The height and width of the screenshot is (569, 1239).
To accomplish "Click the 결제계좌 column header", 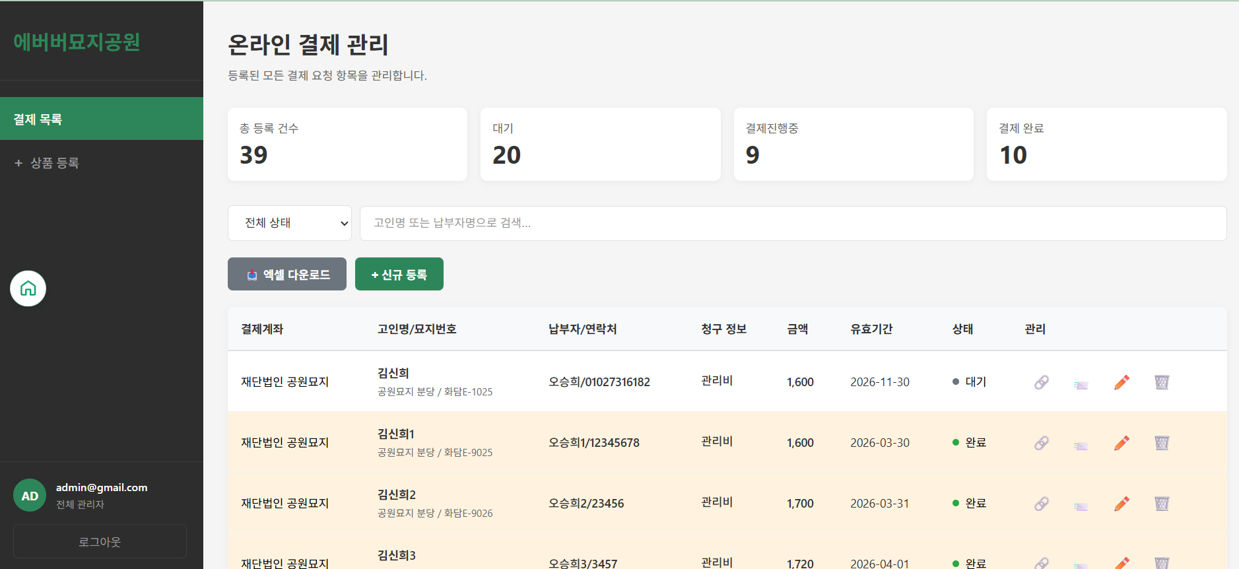I will point(262,329).
